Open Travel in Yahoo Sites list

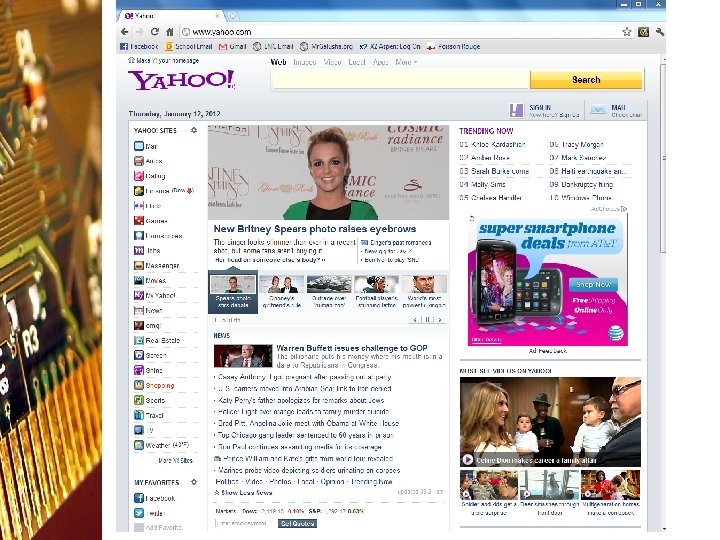[149, 415]
